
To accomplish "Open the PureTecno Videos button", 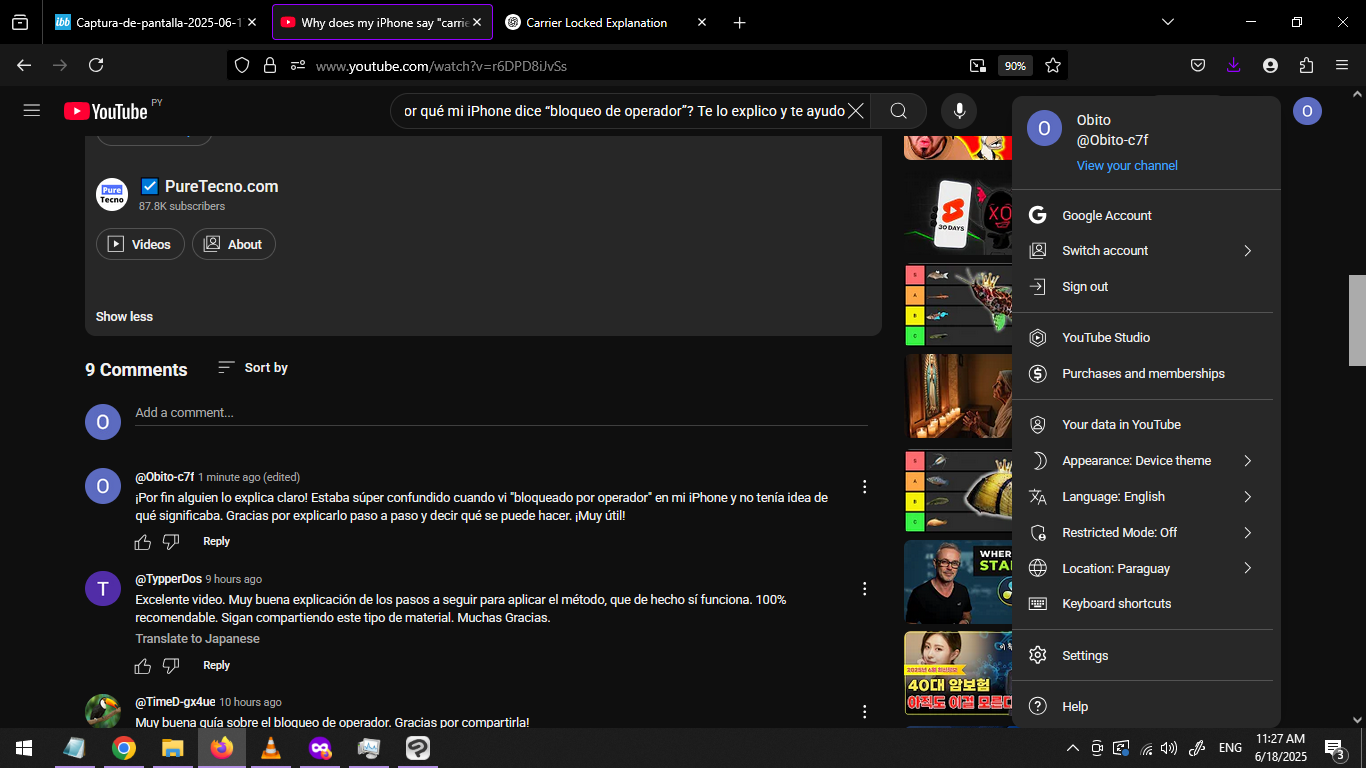I will tap(140, 244).
